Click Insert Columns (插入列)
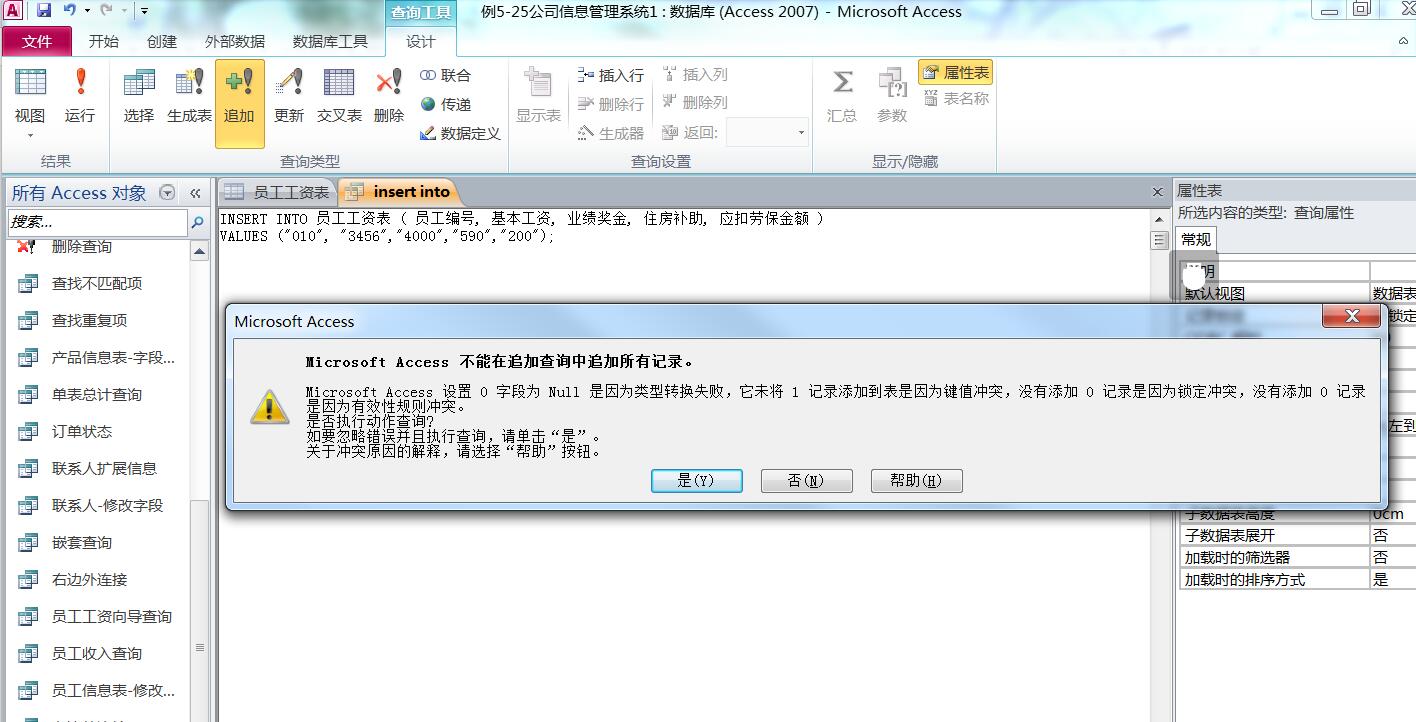1416x722 pixels. [x=695, y=75]
